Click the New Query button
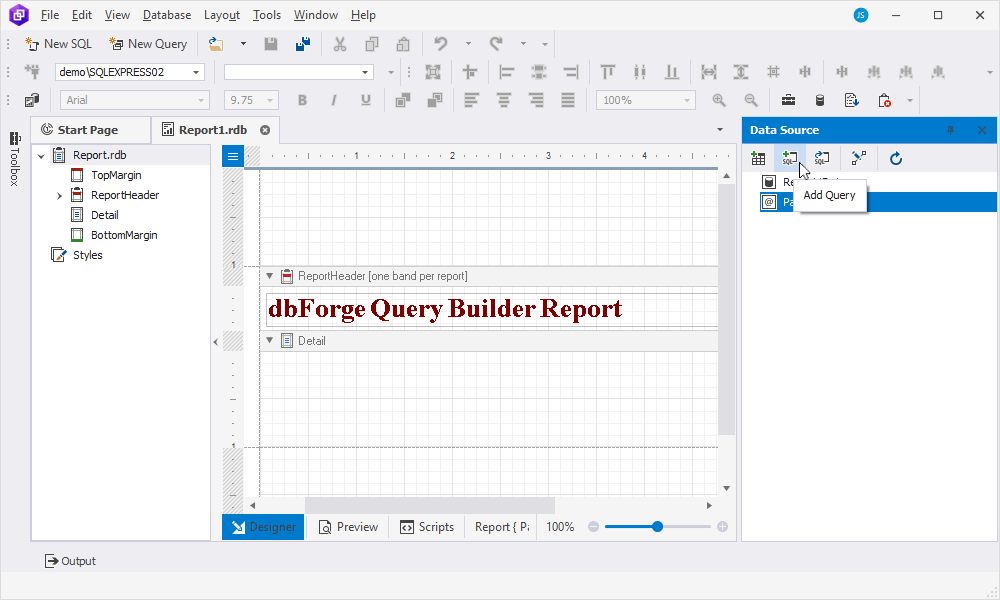Viewport: 1000px width, 600px height. pos(148,44)
